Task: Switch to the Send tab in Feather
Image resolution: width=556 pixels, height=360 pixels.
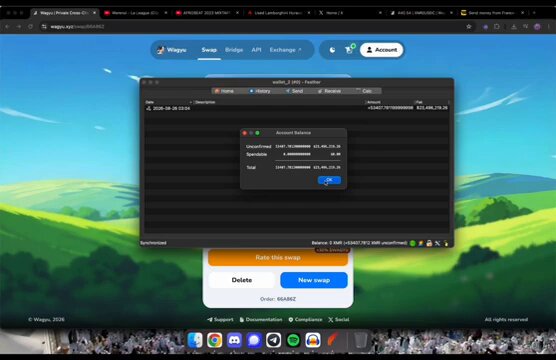Action: tap(294, 91)
